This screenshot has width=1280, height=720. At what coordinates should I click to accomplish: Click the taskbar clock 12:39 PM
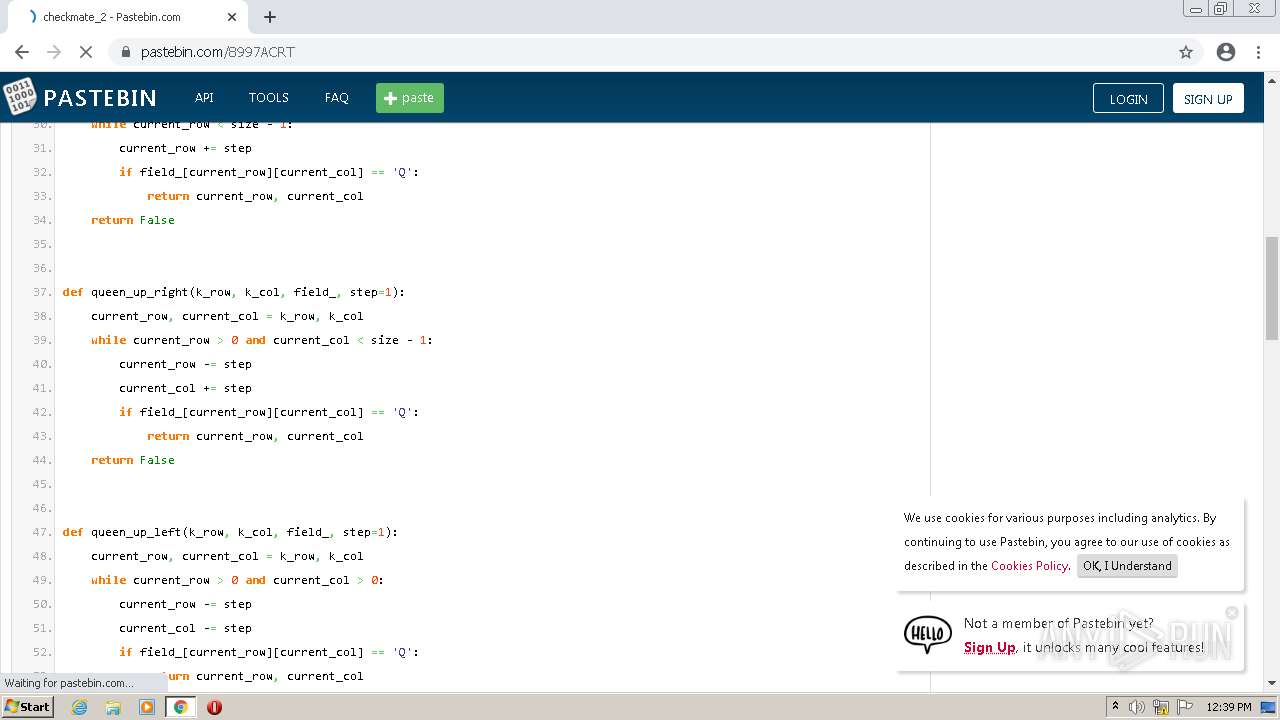tap(1229, 707)
